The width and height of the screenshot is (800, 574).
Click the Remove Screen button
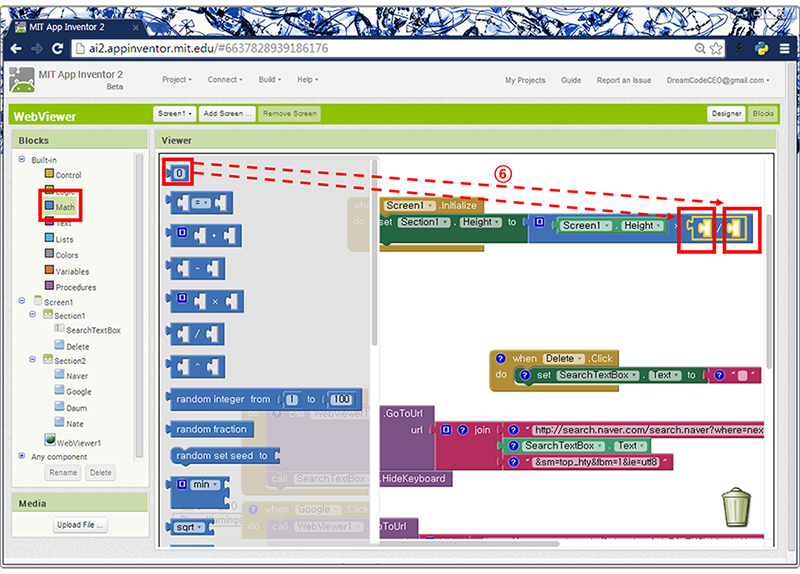tap(289, 114)
